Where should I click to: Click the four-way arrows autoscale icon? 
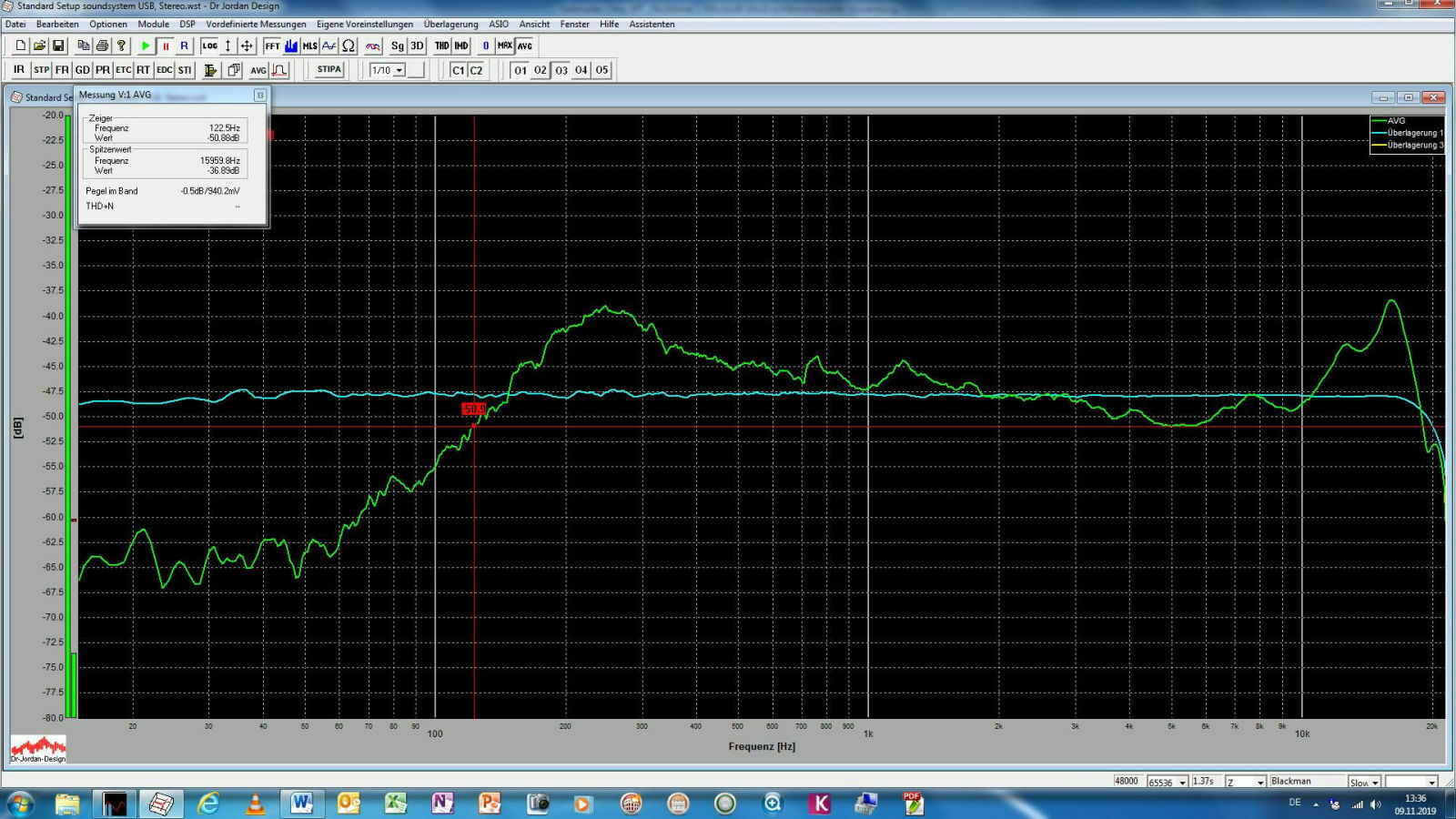(x=247, y=45)
